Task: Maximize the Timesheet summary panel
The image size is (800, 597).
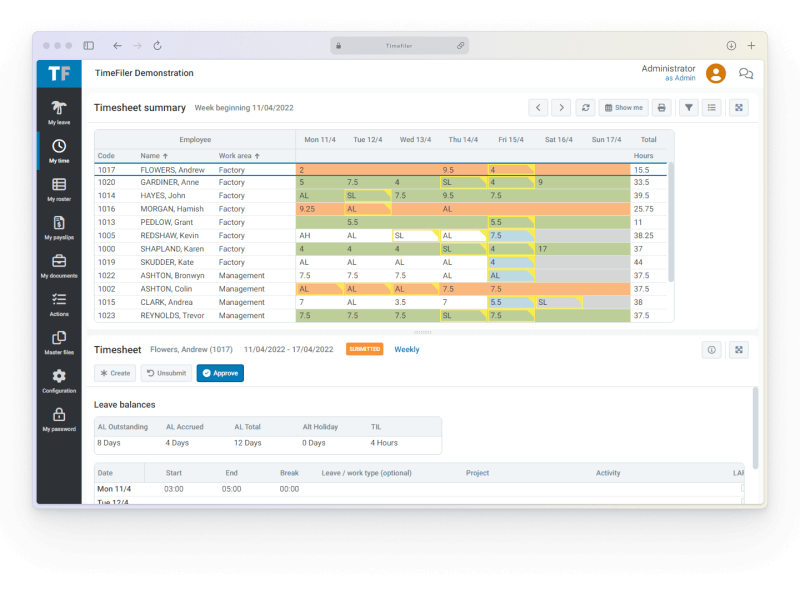Action: [x=739, y=108]
